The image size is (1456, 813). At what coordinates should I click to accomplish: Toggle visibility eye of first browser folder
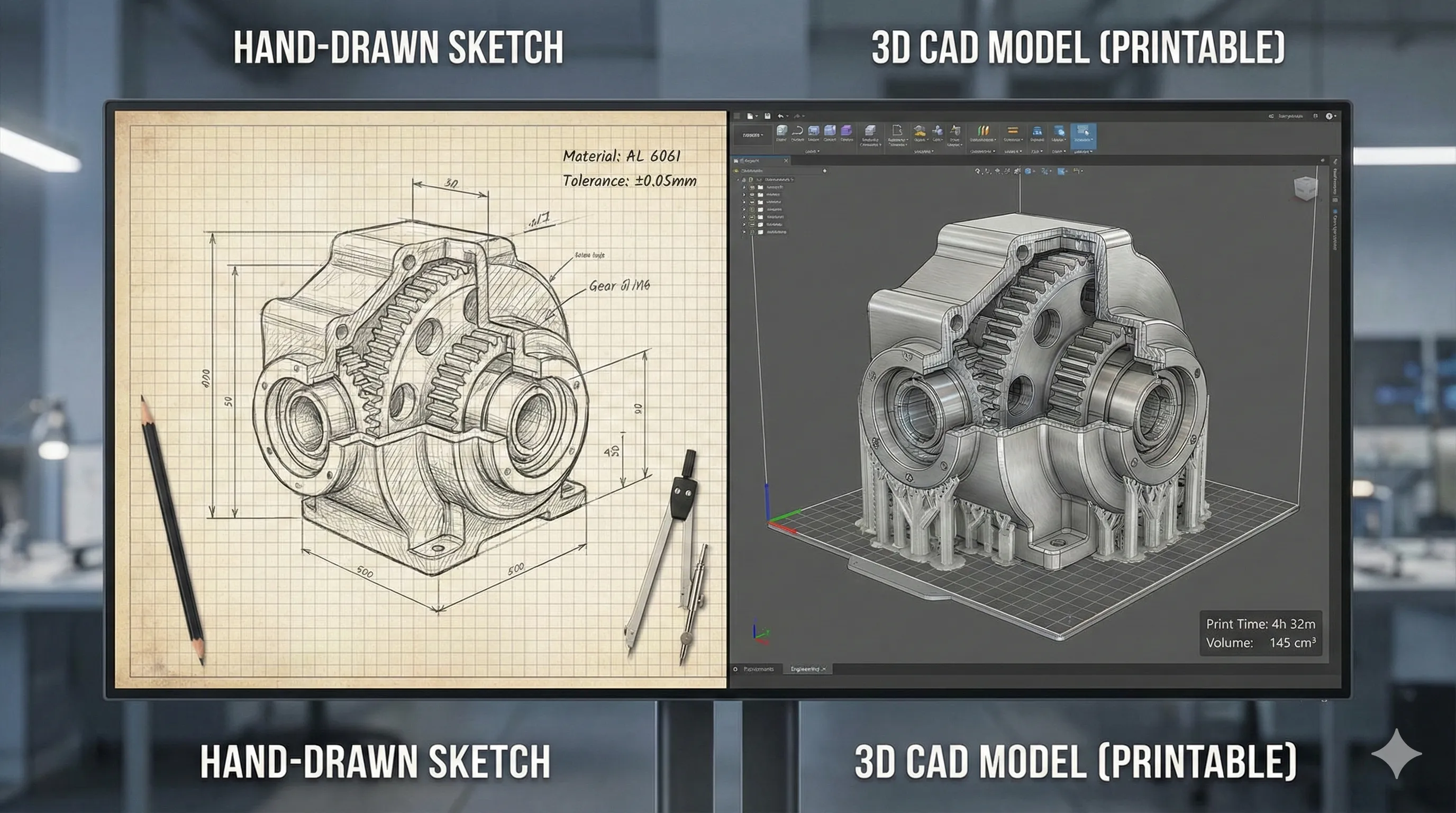point(752,187)
